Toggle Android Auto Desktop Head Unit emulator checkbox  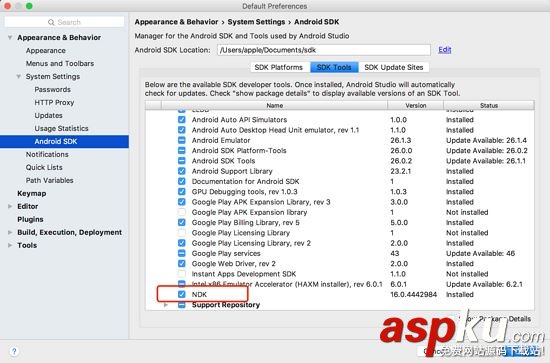point(181,130)
